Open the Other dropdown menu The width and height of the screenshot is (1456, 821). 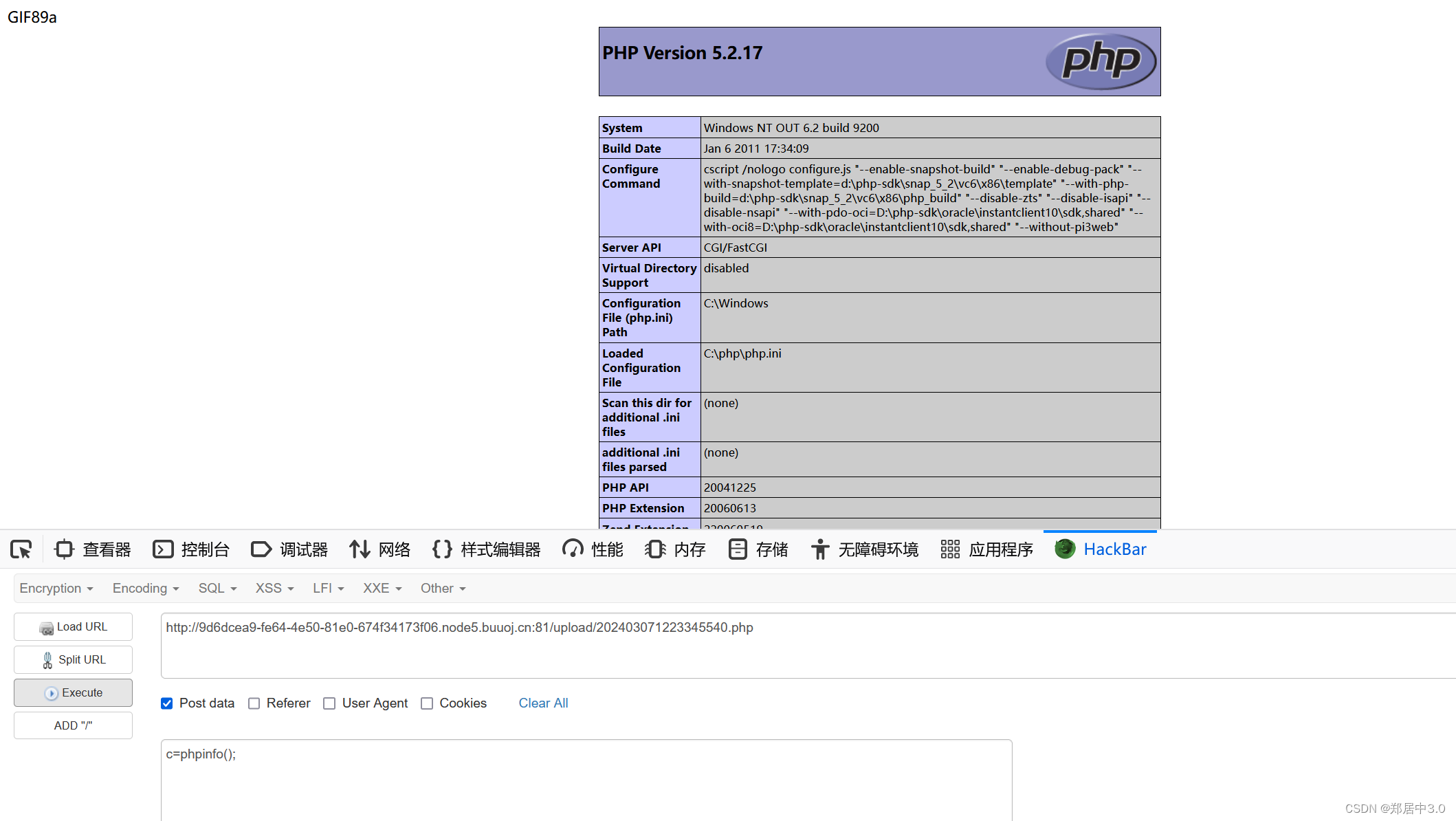click(x=443, y=589)
